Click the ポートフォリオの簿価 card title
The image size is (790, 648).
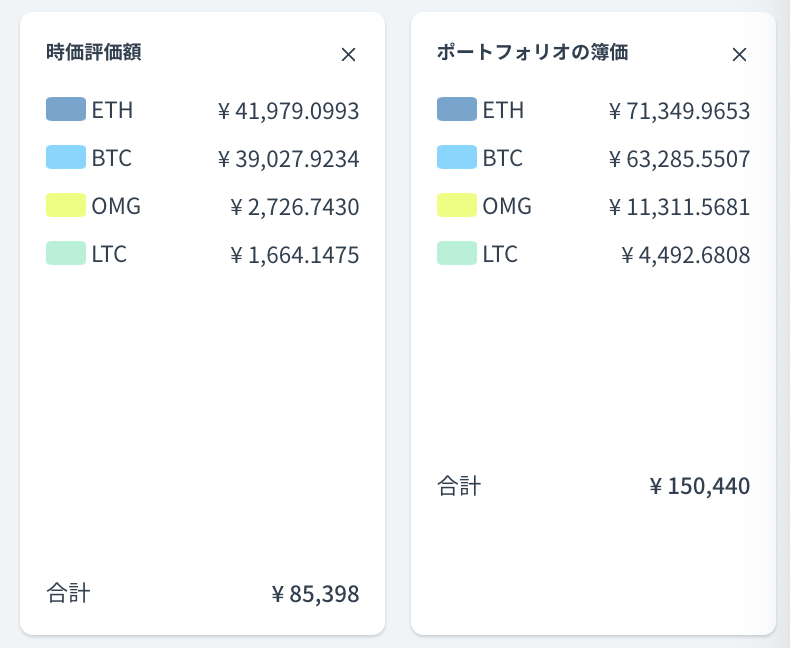532,53
